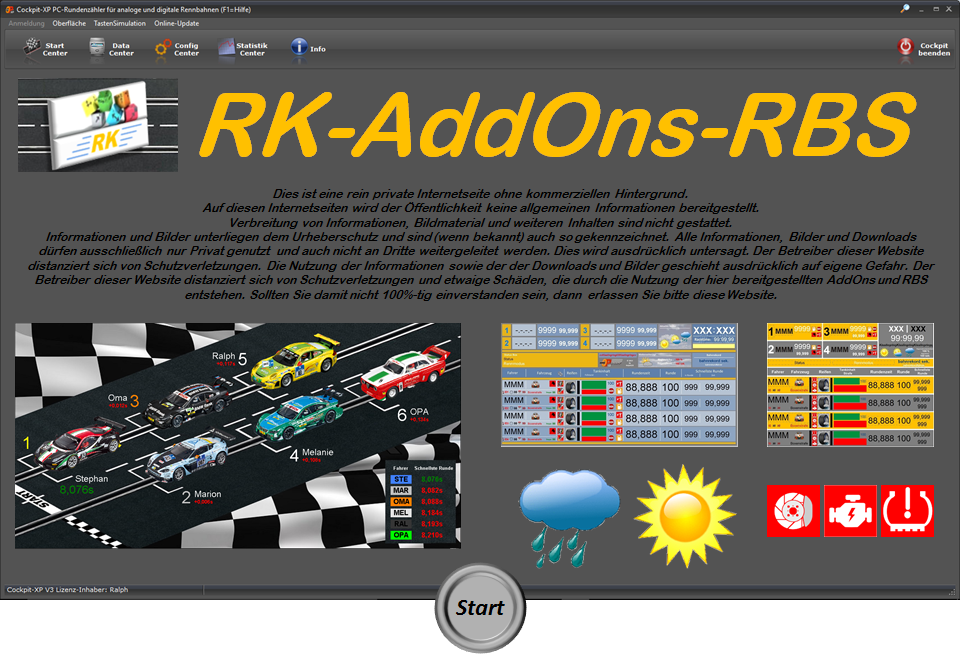Click the status bar text "Cockpit-XP V3 Lizenz-Inhaber: Ralph"
Screen dimensions: 960x655
tap(67, 590)
